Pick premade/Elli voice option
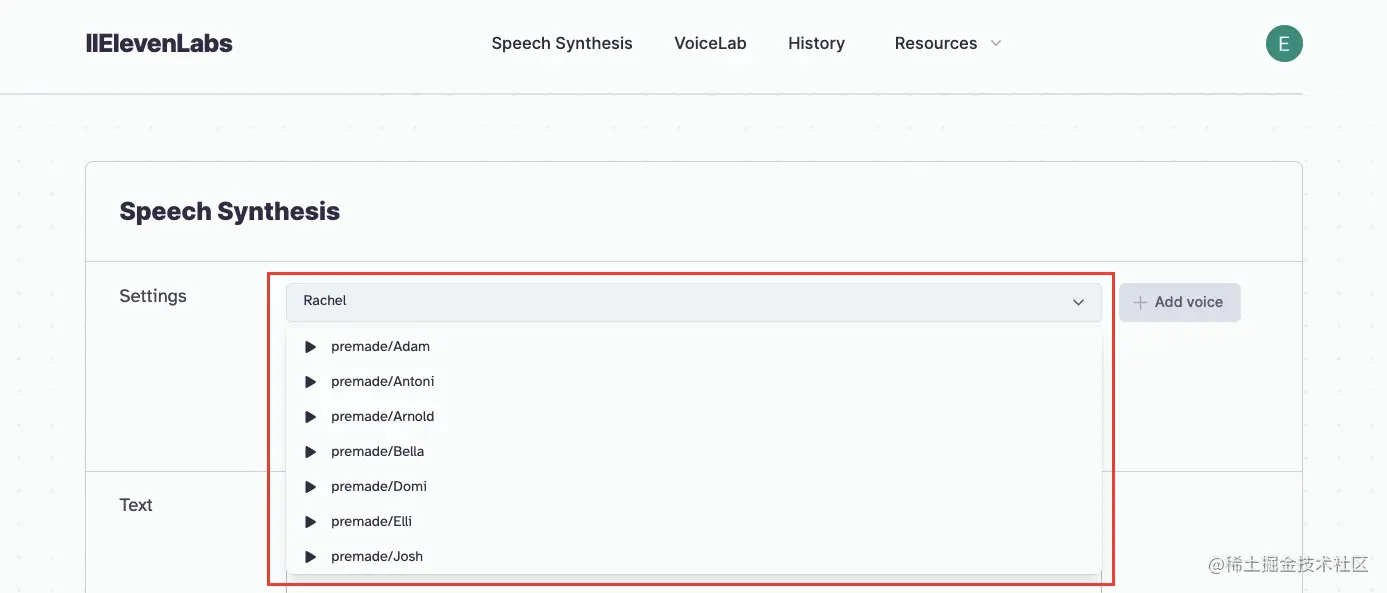 [694, 522]
